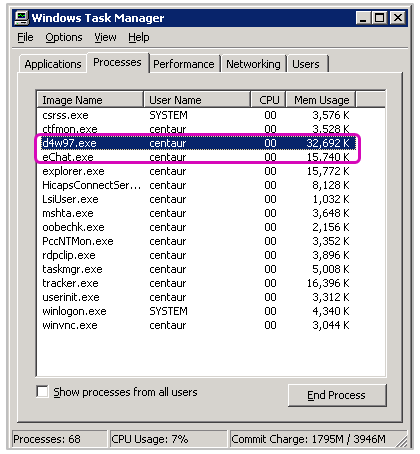Select the Processes tab
The width and height of the screenshot is (420, 454).
[117, 62]
